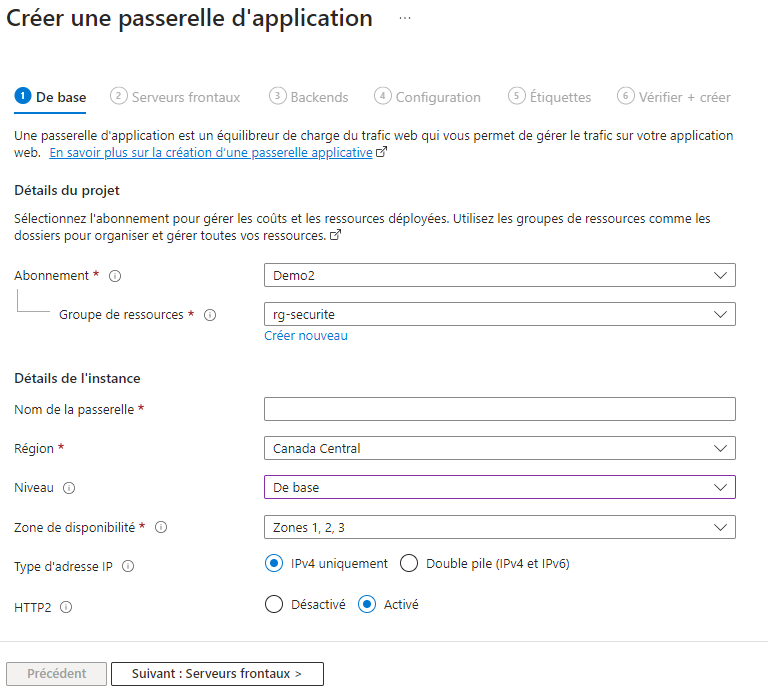This screenshot has width=768, height=694.
Task: Click info icon beside Groupe de ressources
Action: 210,315
